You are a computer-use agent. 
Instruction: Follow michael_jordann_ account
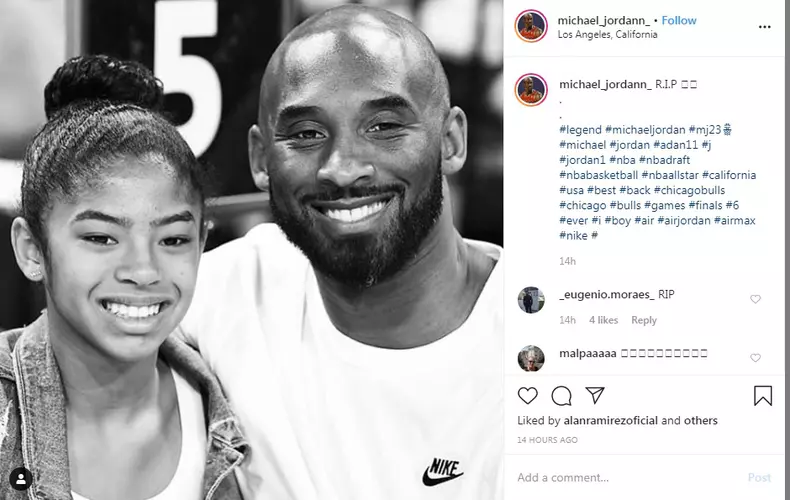[x=679, y=21]
